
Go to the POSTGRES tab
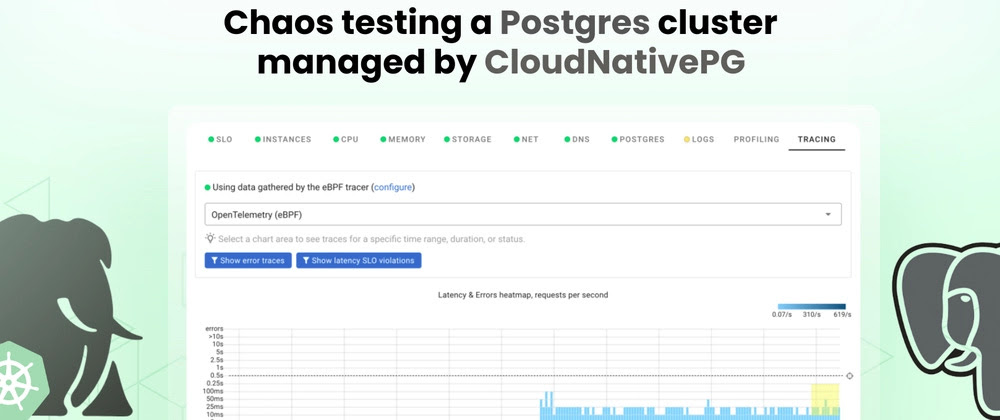pos(642,139)
